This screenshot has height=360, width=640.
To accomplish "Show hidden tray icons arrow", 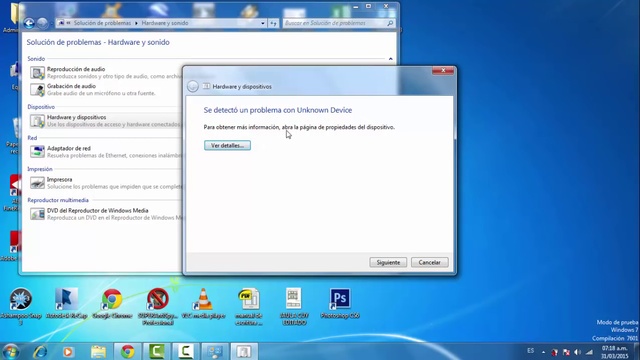I will pos(543,352).
